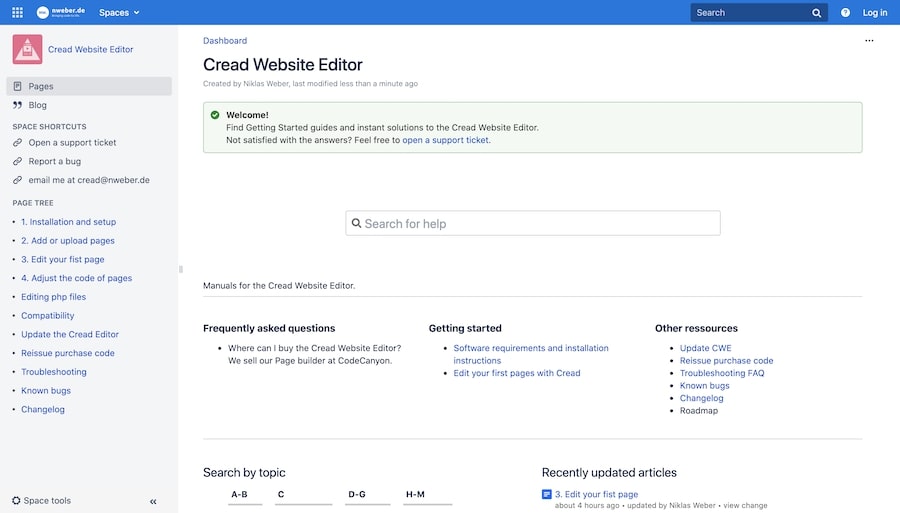Click the nweber.de logo
900x513 pixels.
[61, 12]
